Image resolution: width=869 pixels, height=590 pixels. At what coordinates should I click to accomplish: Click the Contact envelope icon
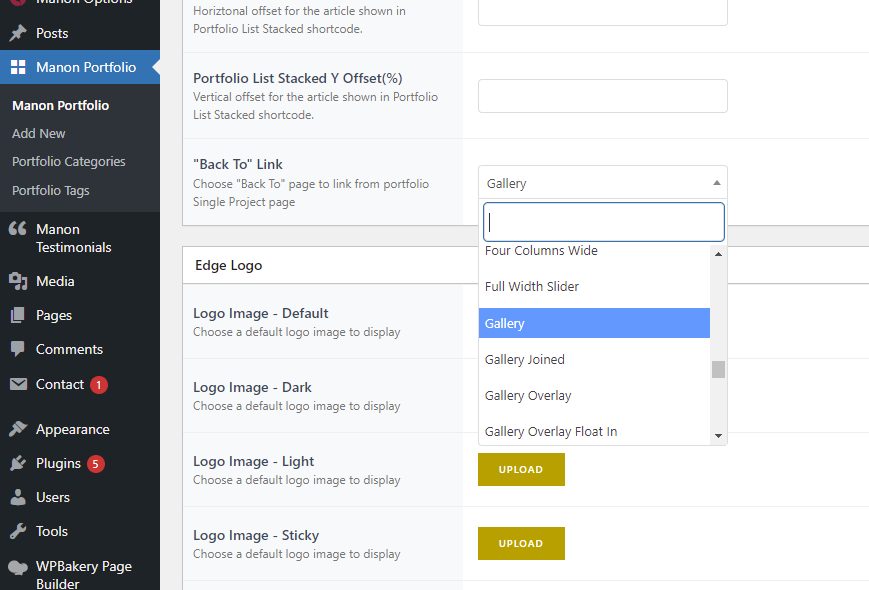[x=18, y=384]
